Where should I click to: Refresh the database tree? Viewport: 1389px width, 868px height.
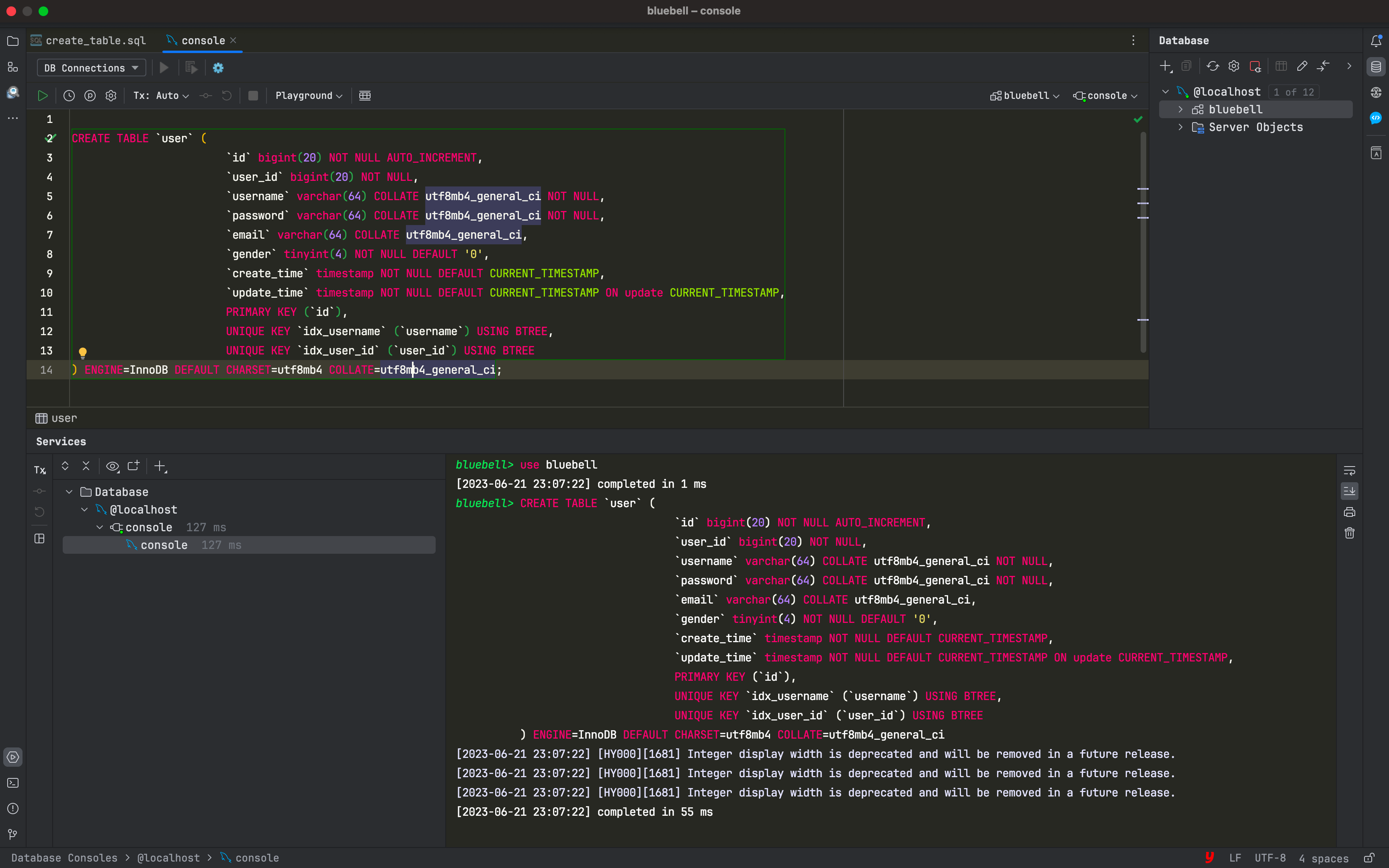tap(1212, 67)
